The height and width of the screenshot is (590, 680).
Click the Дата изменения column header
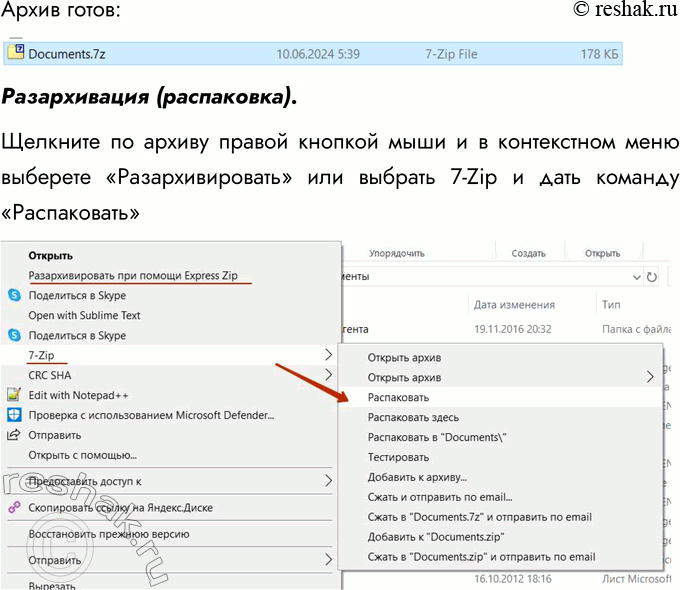click(x=514, y=305)
